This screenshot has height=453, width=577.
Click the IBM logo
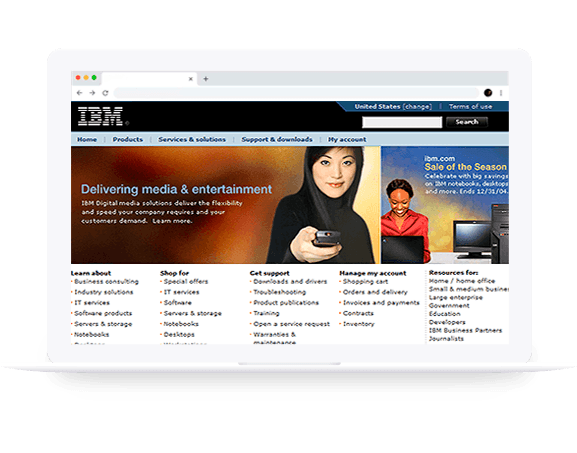pos(100,116)
